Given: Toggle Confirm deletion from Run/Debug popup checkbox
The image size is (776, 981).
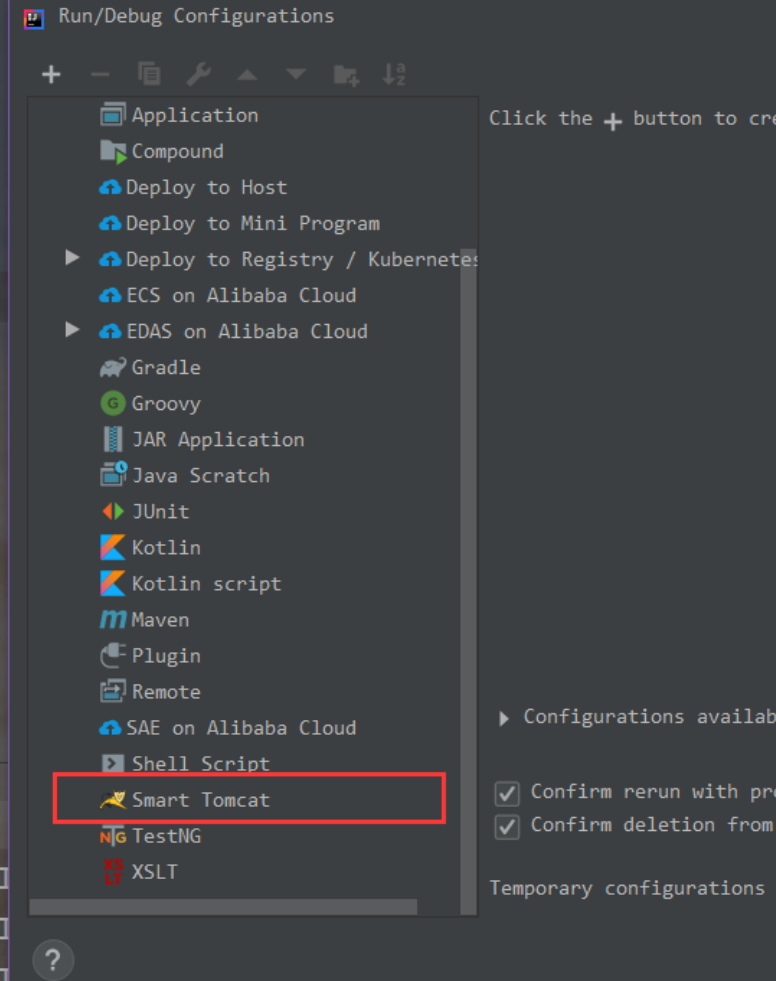Looking at the screenshot, I should click(507, 826).
